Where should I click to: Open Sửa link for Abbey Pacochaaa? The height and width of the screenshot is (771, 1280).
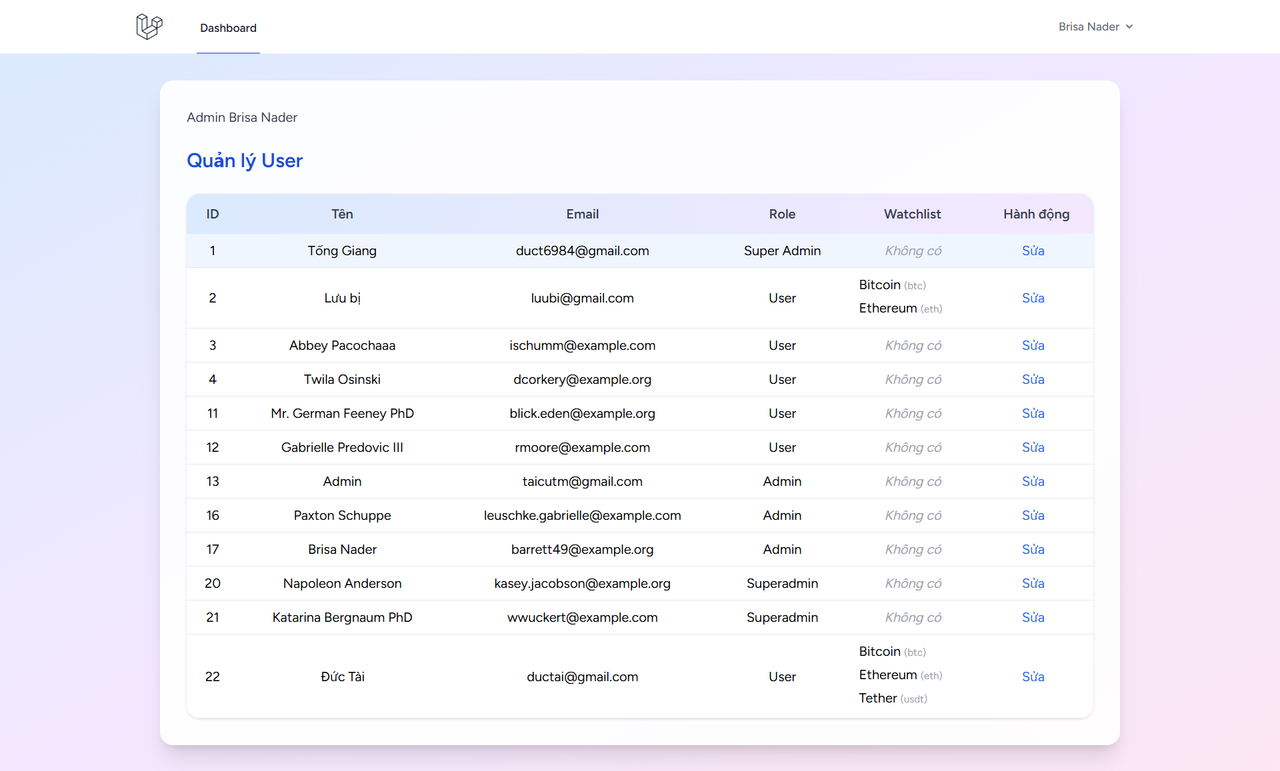click(x=1033, y=345)
